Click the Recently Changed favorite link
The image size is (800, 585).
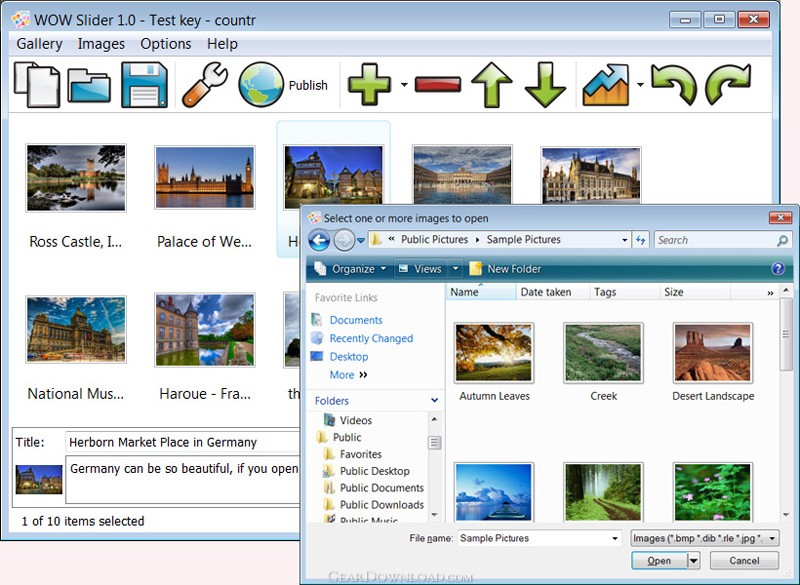(x=371, y=339)
